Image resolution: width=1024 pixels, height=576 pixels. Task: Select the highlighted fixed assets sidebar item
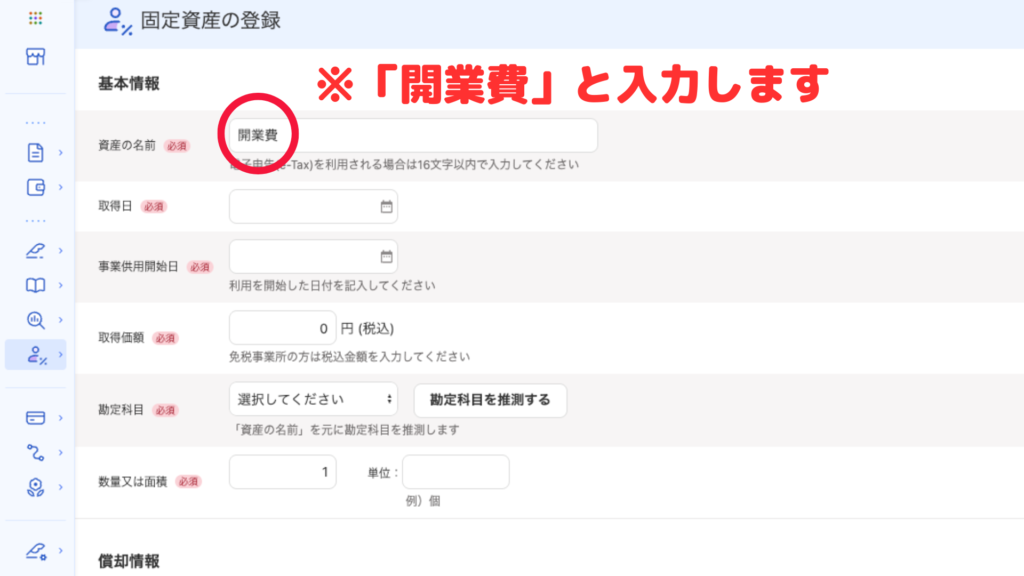[36, 354]
